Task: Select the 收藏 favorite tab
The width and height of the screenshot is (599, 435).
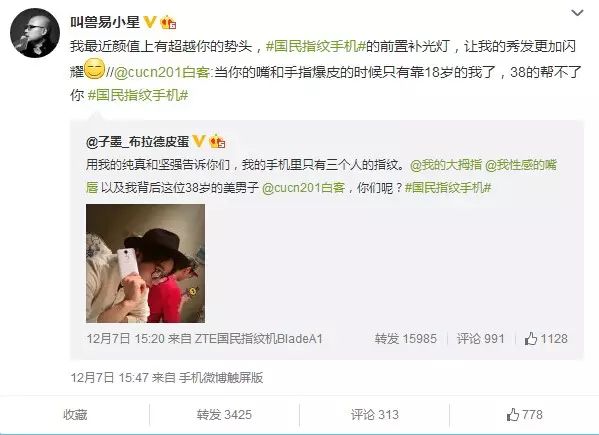Action: 75,415
